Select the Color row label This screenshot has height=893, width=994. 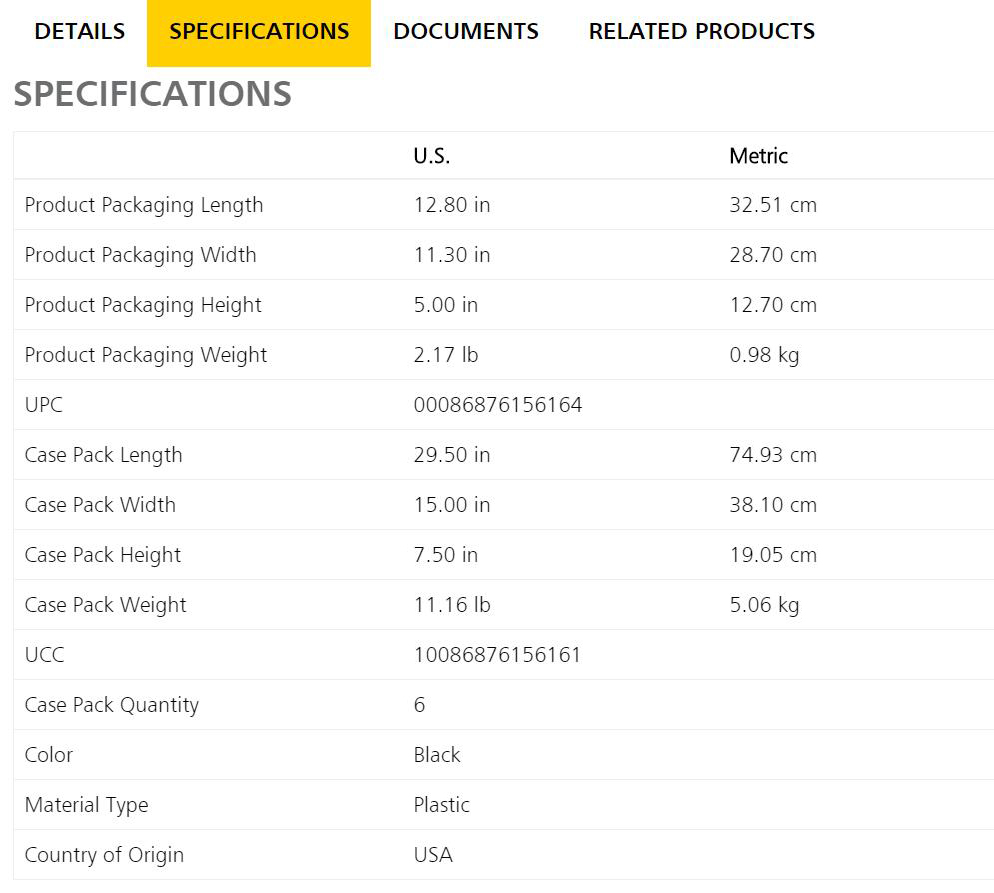pyautogui.click(x=49, y=755)
